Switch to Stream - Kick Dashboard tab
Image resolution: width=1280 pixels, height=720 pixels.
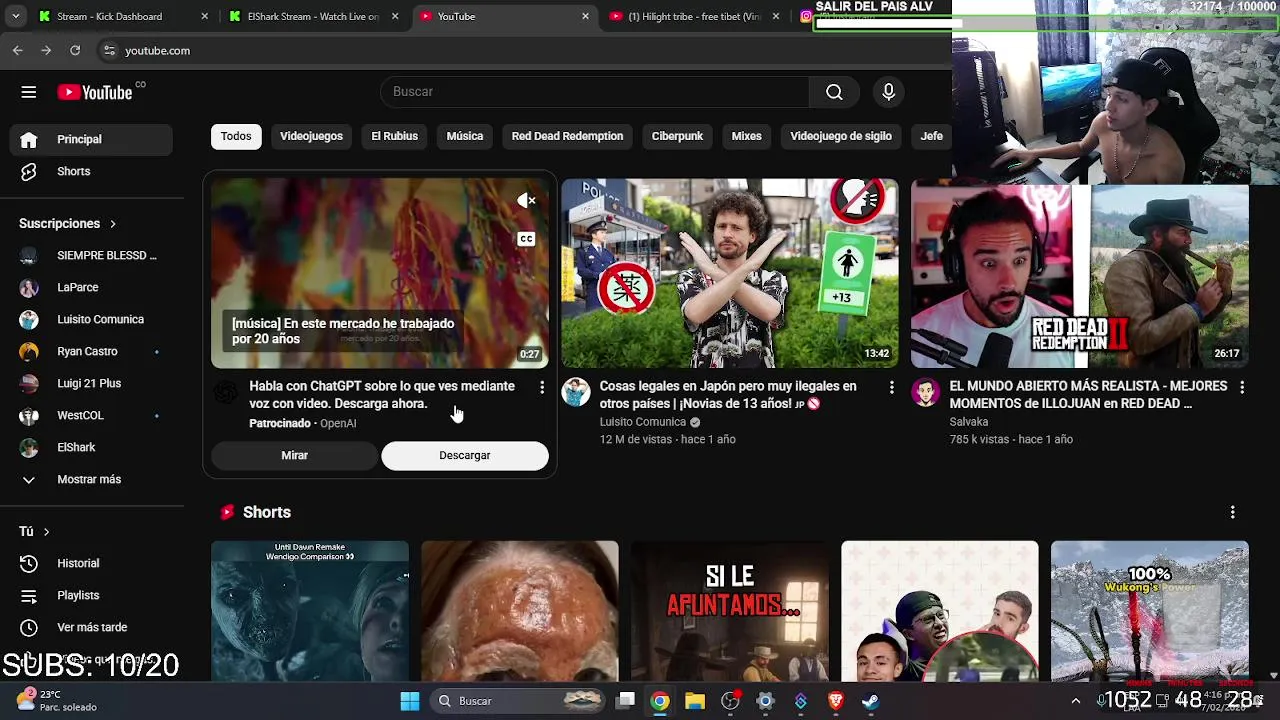[125, 16]
